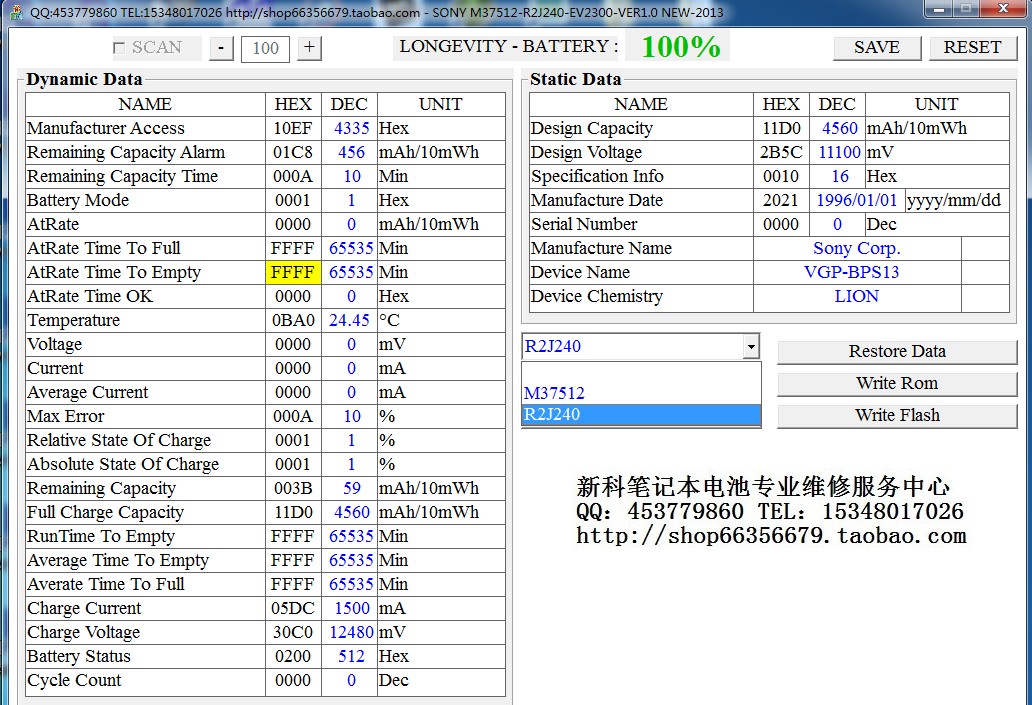This screenshot has width=1032, height=705.
Task: Click the Write Rom button
Action: pos(897,383)
